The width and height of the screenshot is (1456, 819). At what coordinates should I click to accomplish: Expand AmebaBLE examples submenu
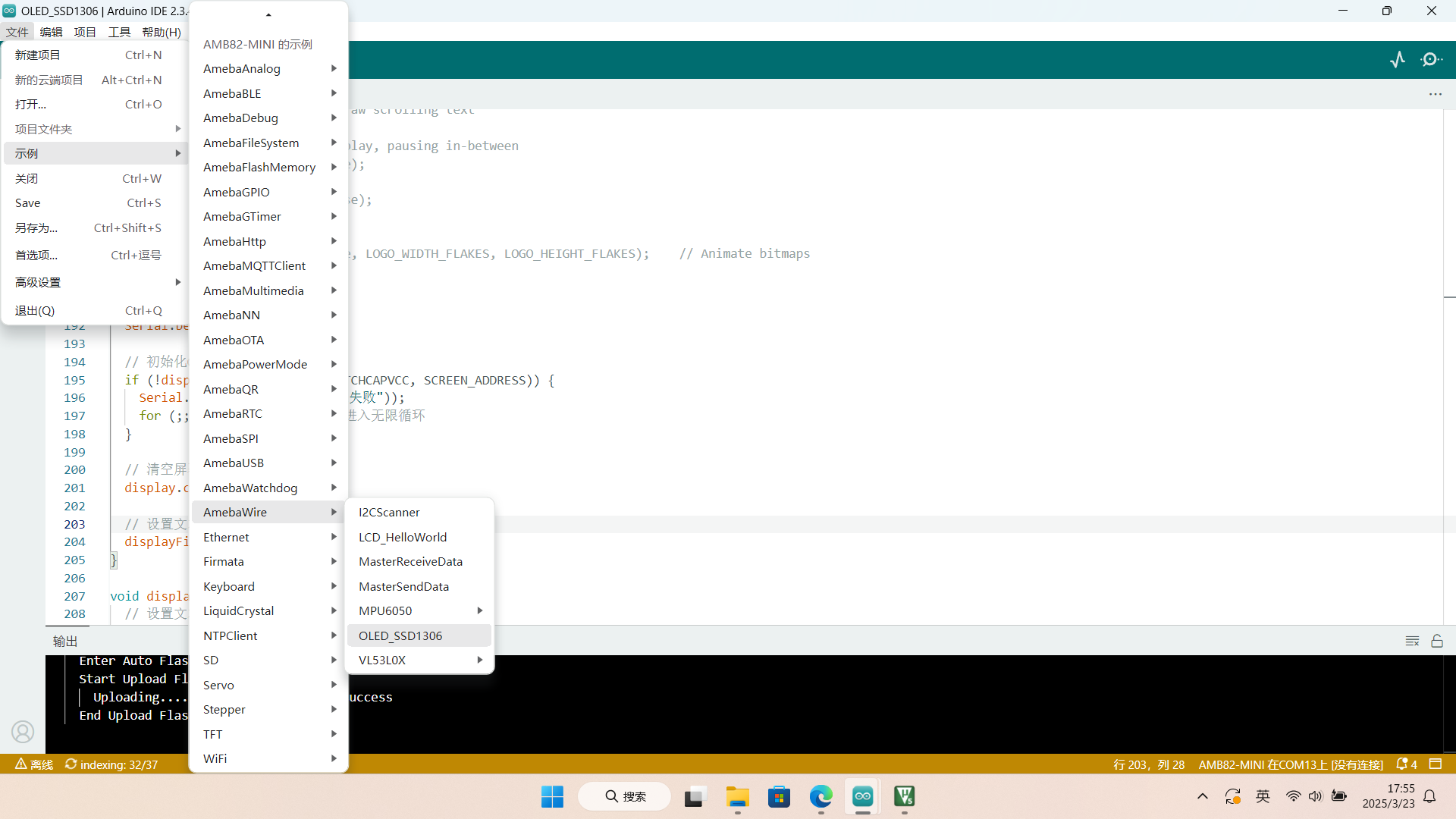pos(268,93)
